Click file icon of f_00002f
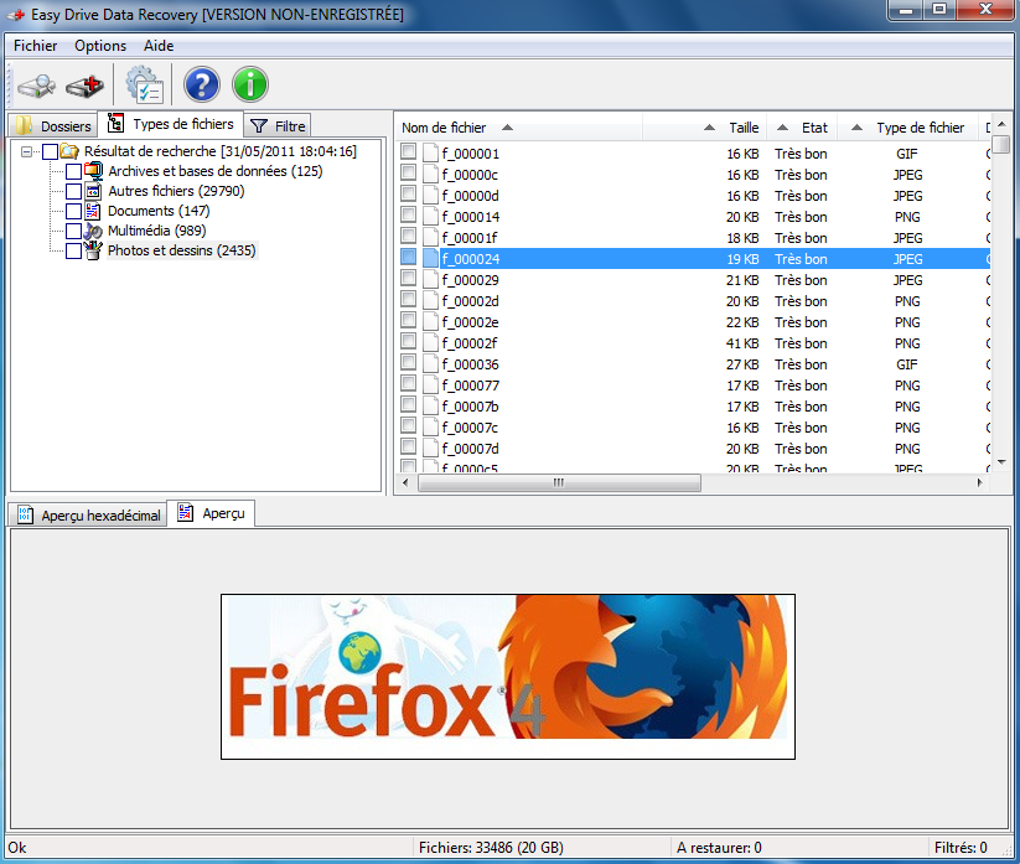1020x864 pixels. 431,343
